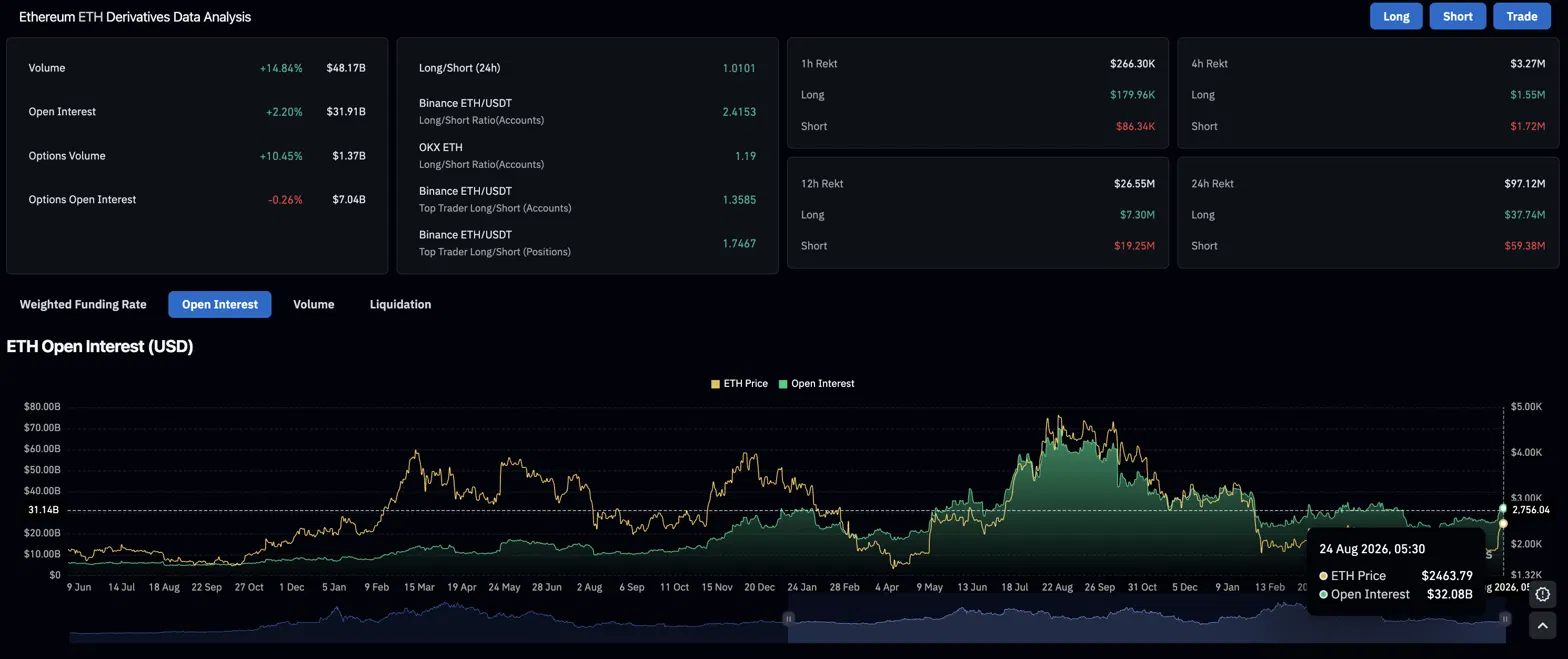This screenshot has width=1568, height=659.
Task: Click the scroll-to-top chevron arrow button
Action: point(1542,626)
